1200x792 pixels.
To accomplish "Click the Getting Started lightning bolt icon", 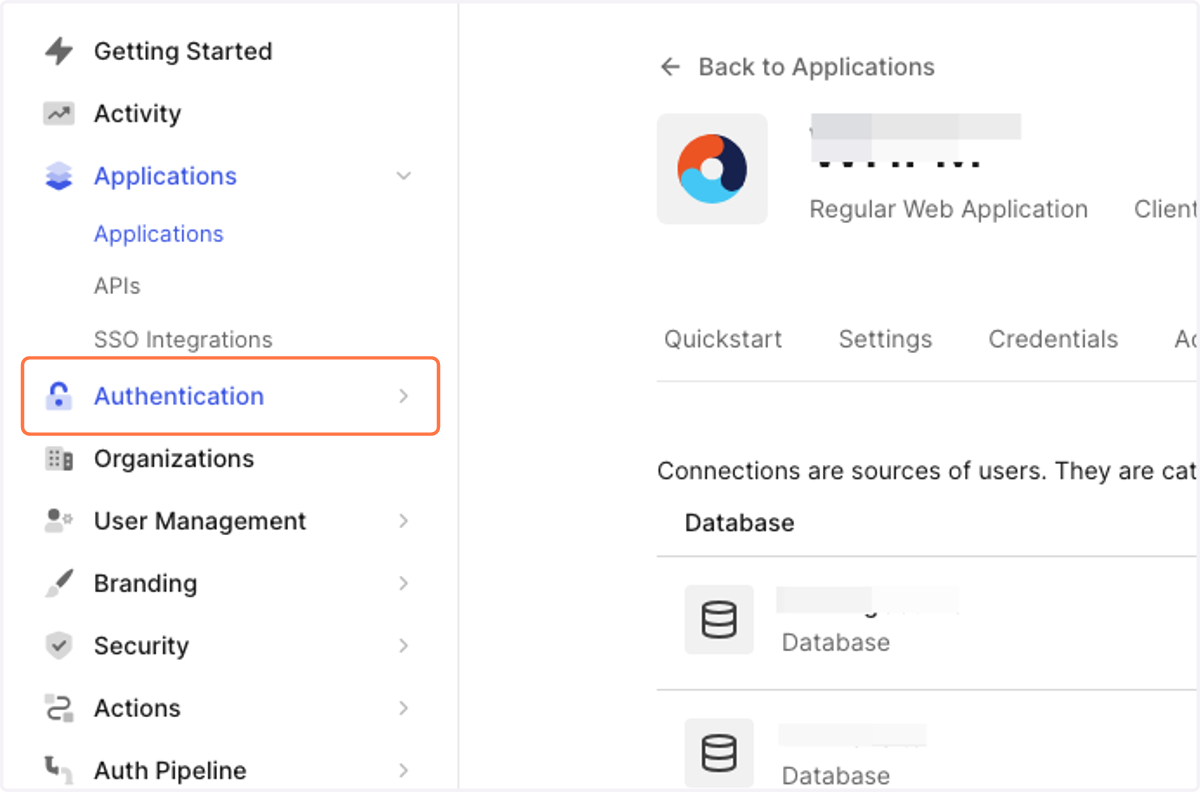I will 59,51.
